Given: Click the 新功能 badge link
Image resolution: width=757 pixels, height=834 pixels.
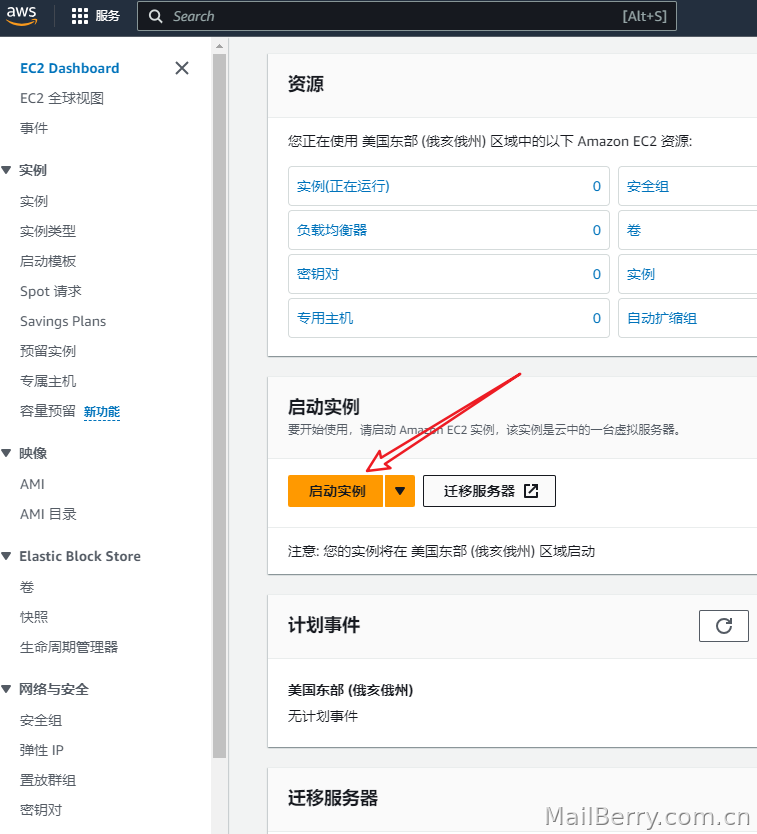Looking at the screenshot, I should pyautogui.click(x=102, y=412).
